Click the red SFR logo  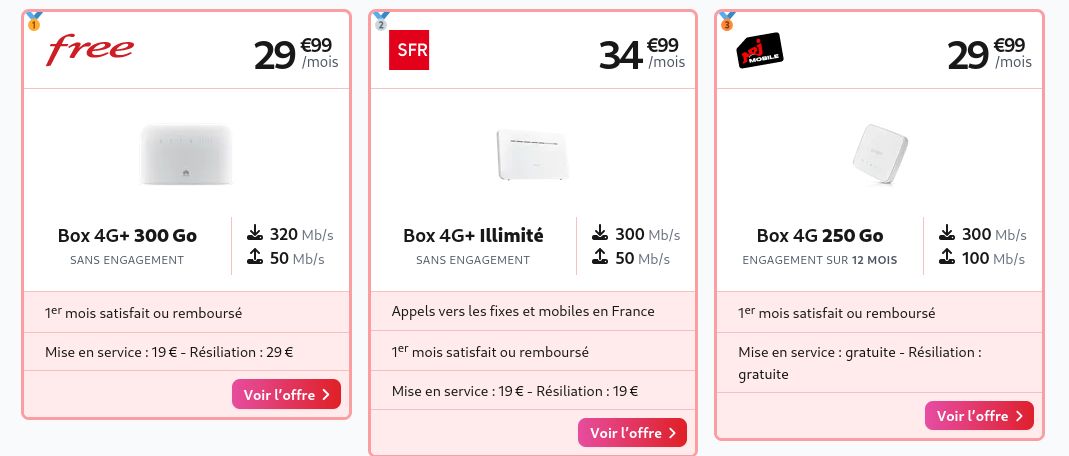tap(409, 50)
